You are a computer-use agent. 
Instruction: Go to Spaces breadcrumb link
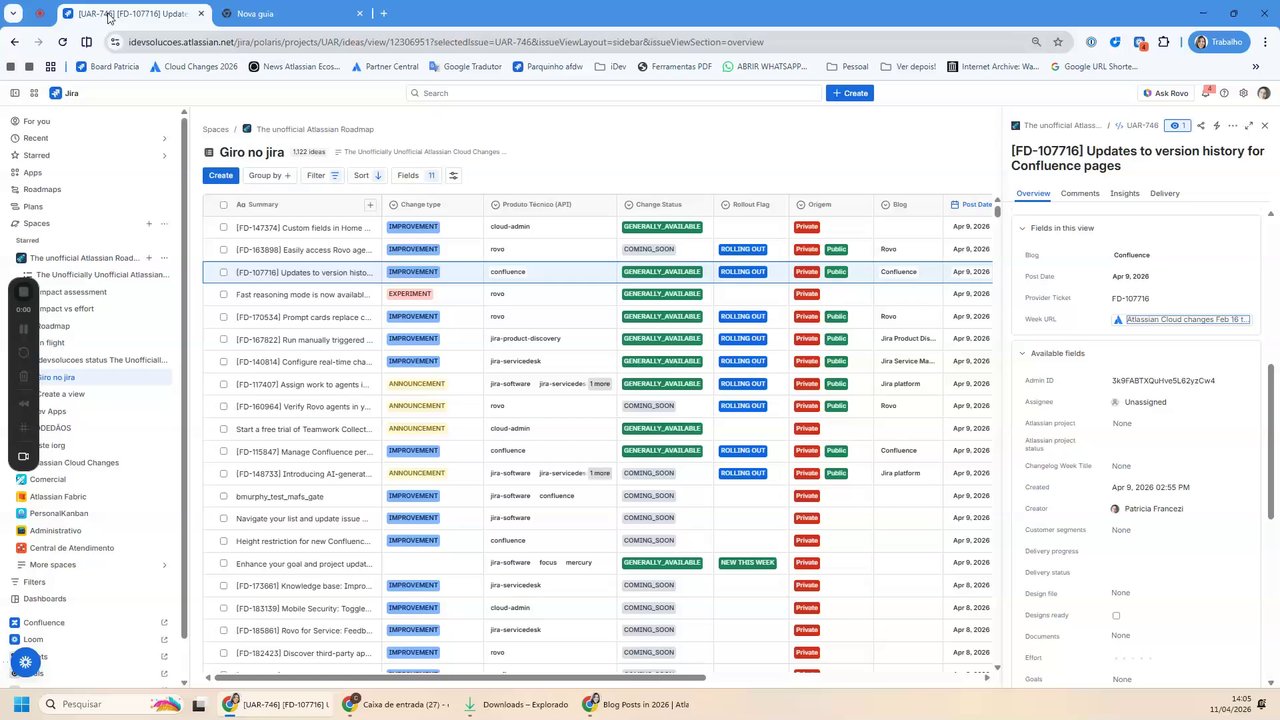216,129
